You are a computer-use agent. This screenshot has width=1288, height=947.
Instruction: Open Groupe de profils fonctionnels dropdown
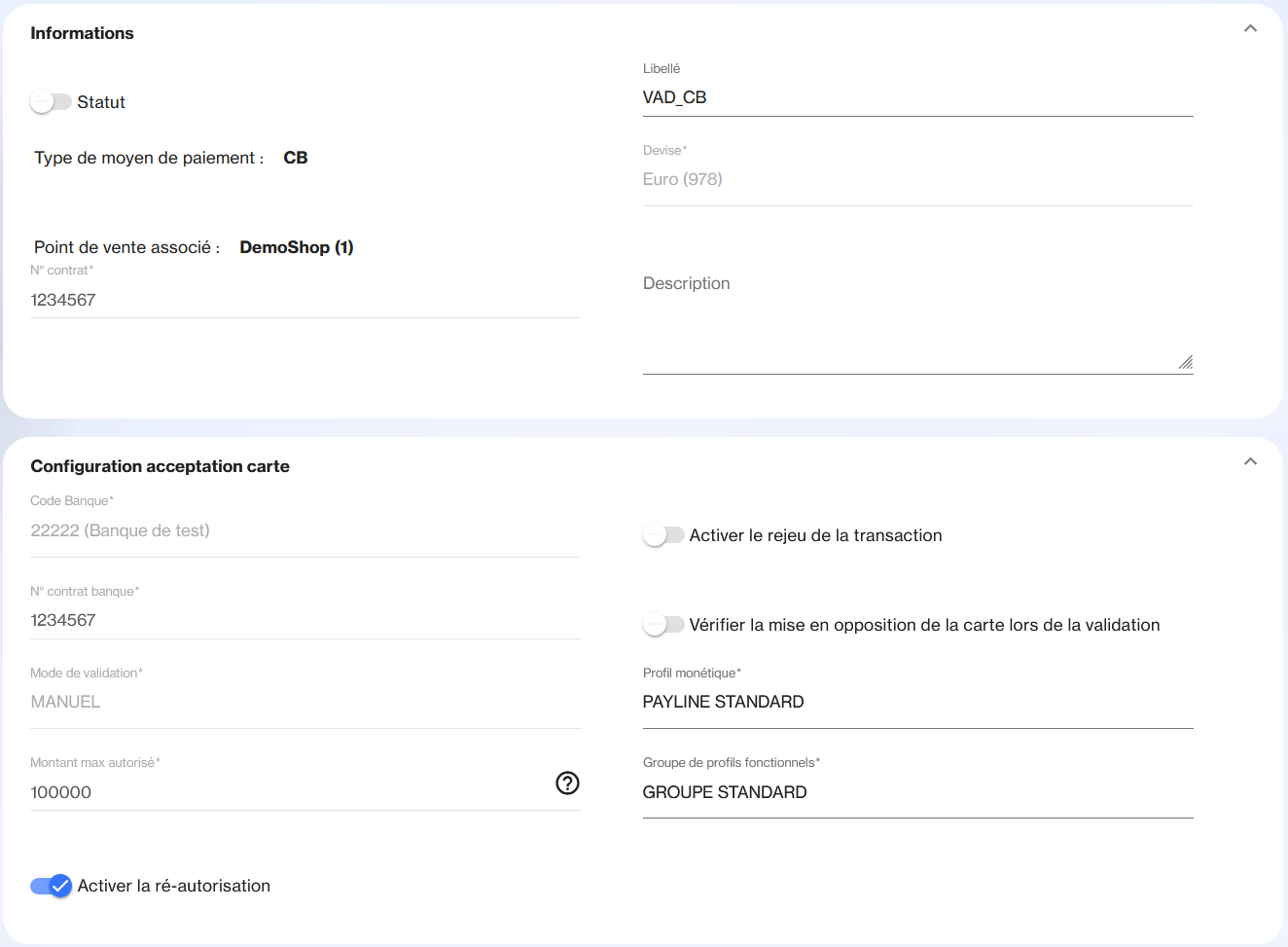(x=916, y=792)
